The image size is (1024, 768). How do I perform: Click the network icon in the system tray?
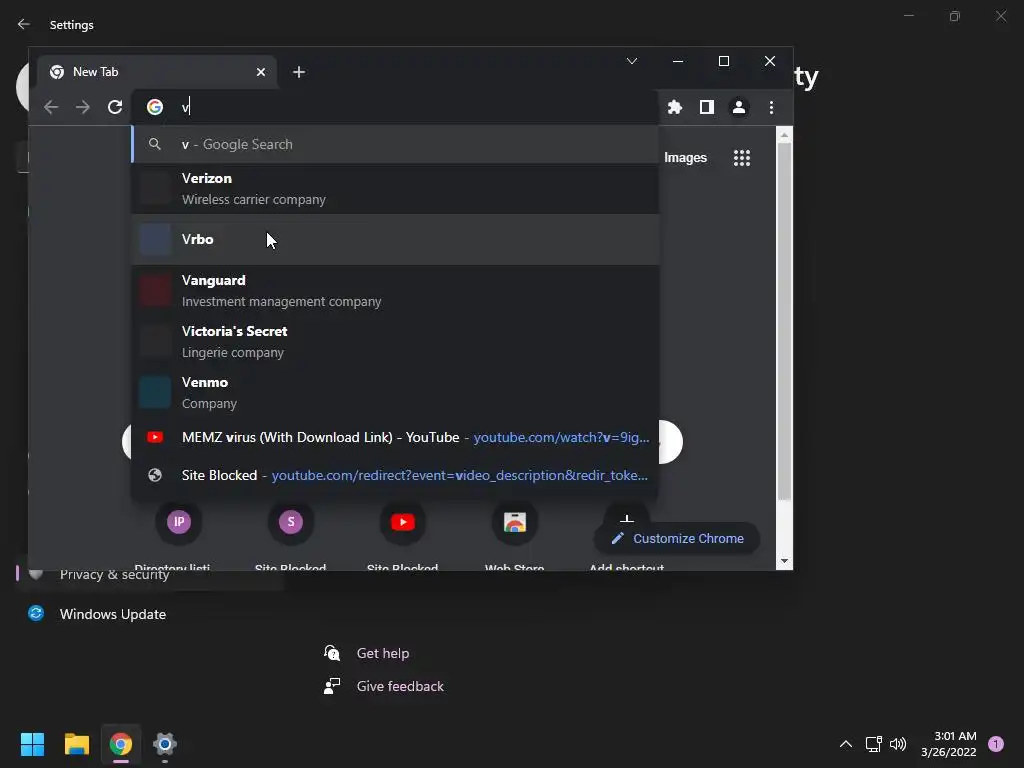873,744
